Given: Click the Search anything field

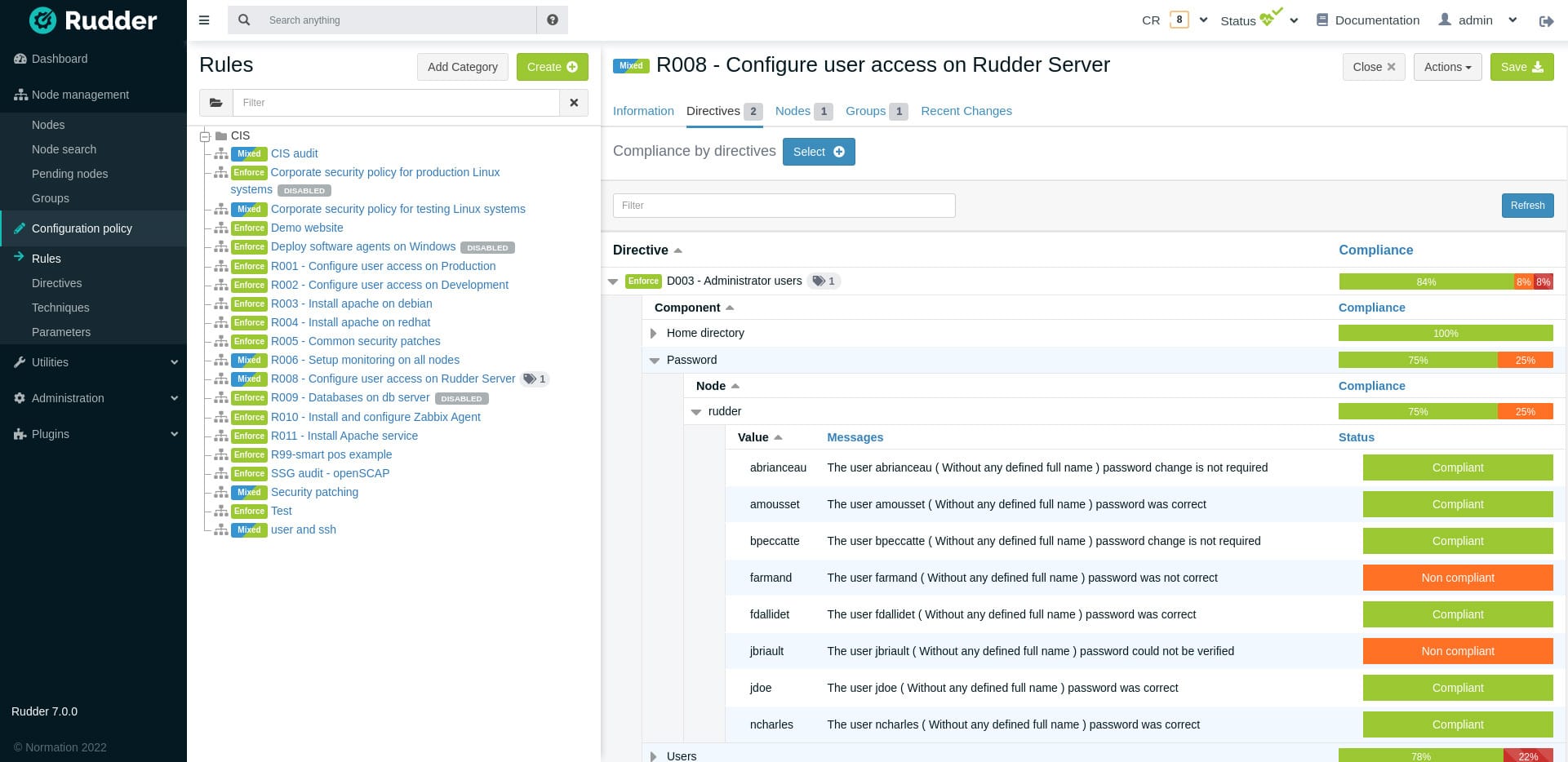Looking at the screenshot, I should [398, 20].
